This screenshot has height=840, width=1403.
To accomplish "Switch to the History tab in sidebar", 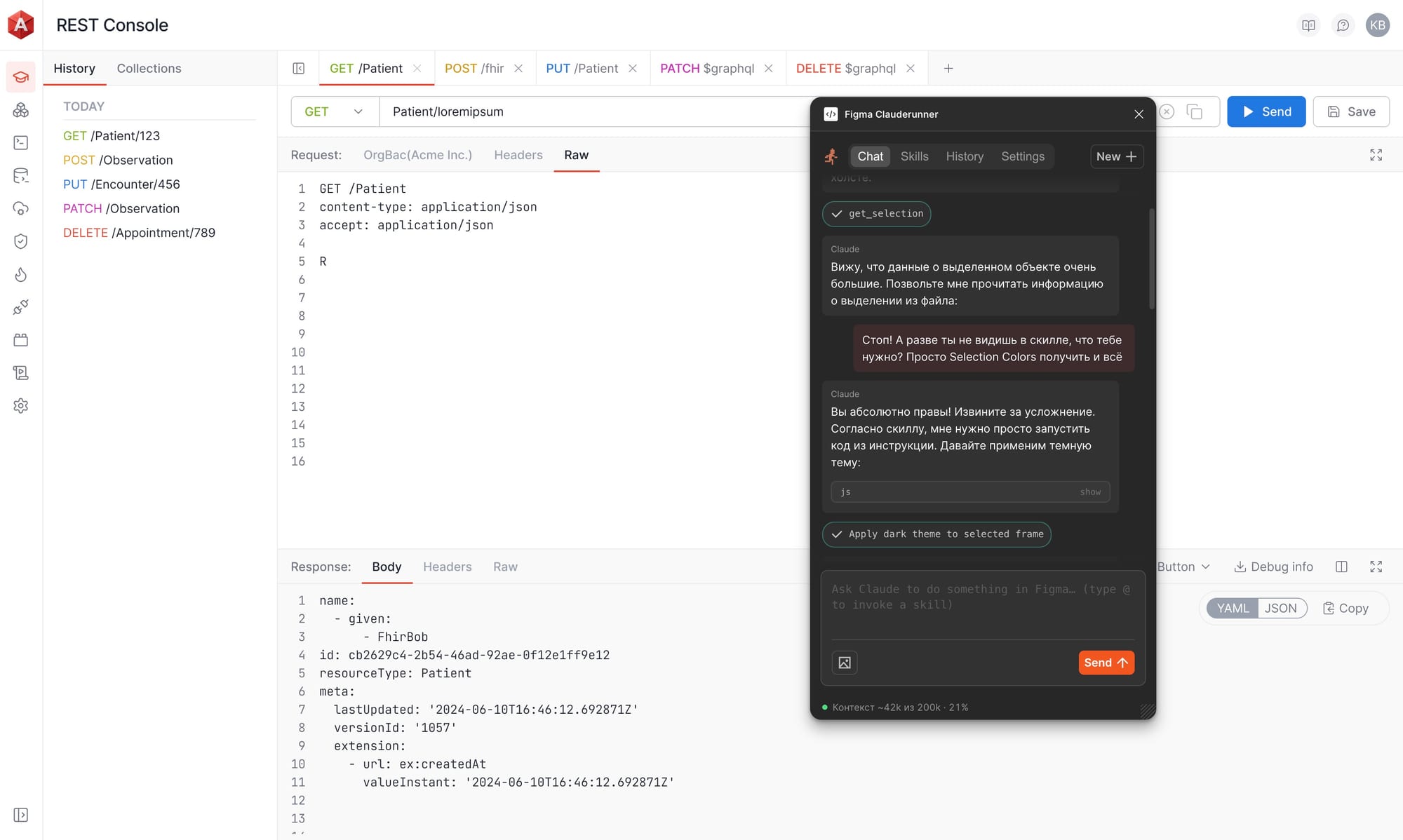I will pos(74,68).
